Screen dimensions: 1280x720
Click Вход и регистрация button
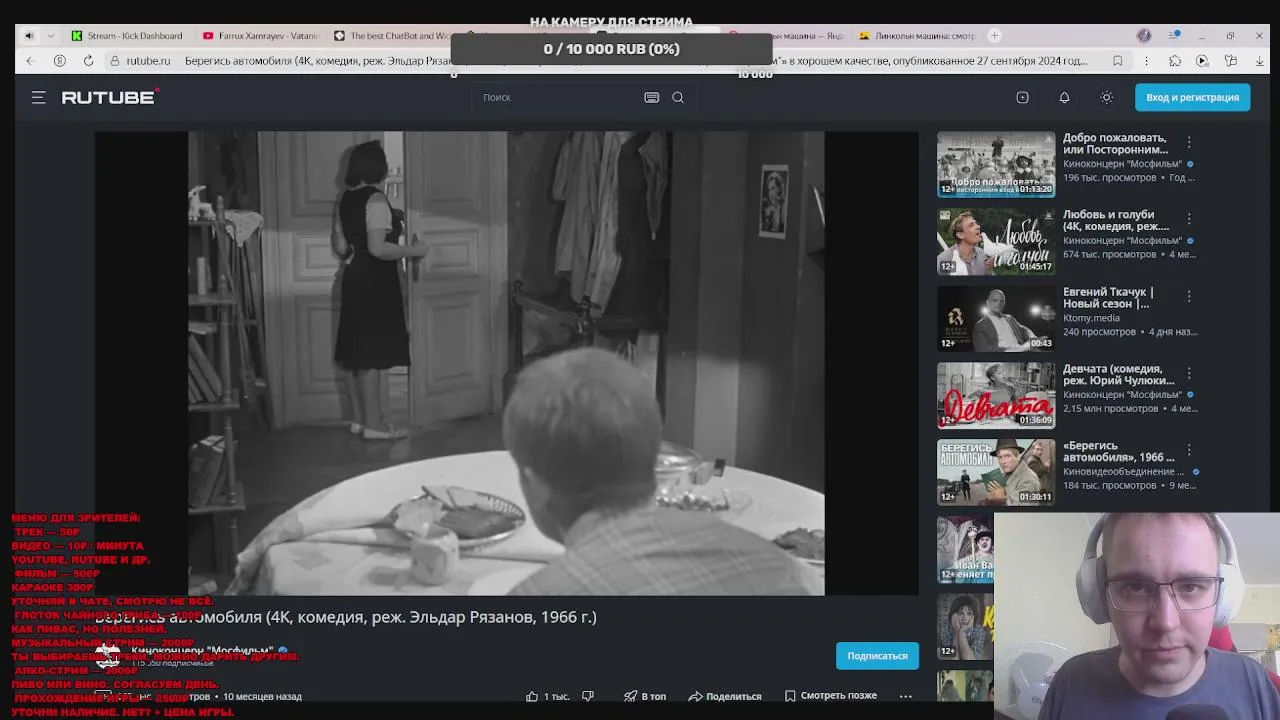pos(1192,97)
